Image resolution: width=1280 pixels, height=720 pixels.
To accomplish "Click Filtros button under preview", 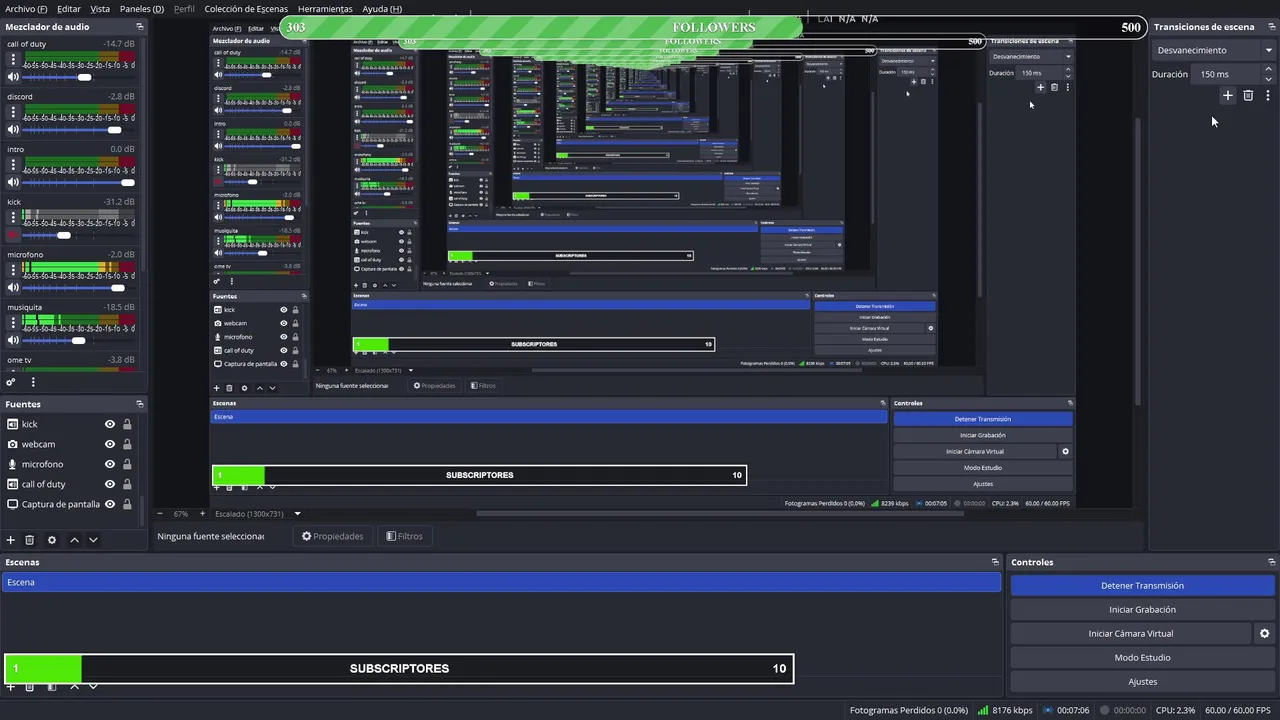I will (x=404, y=536).
